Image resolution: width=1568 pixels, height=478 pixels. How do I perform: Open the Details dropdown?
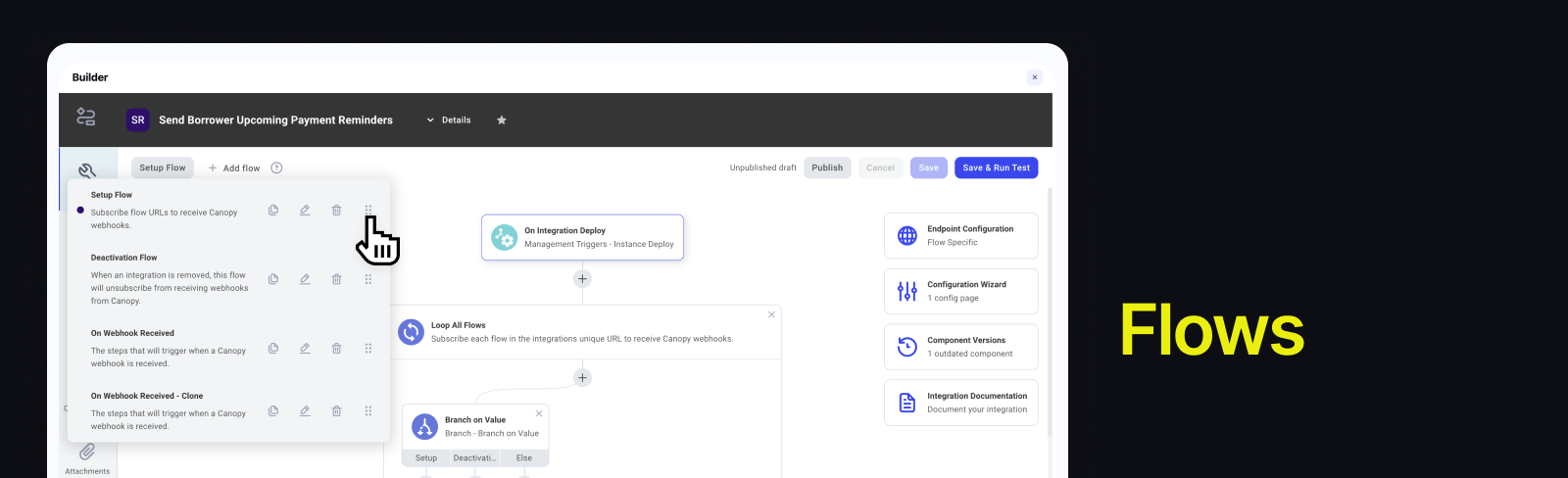pos(449,120)
